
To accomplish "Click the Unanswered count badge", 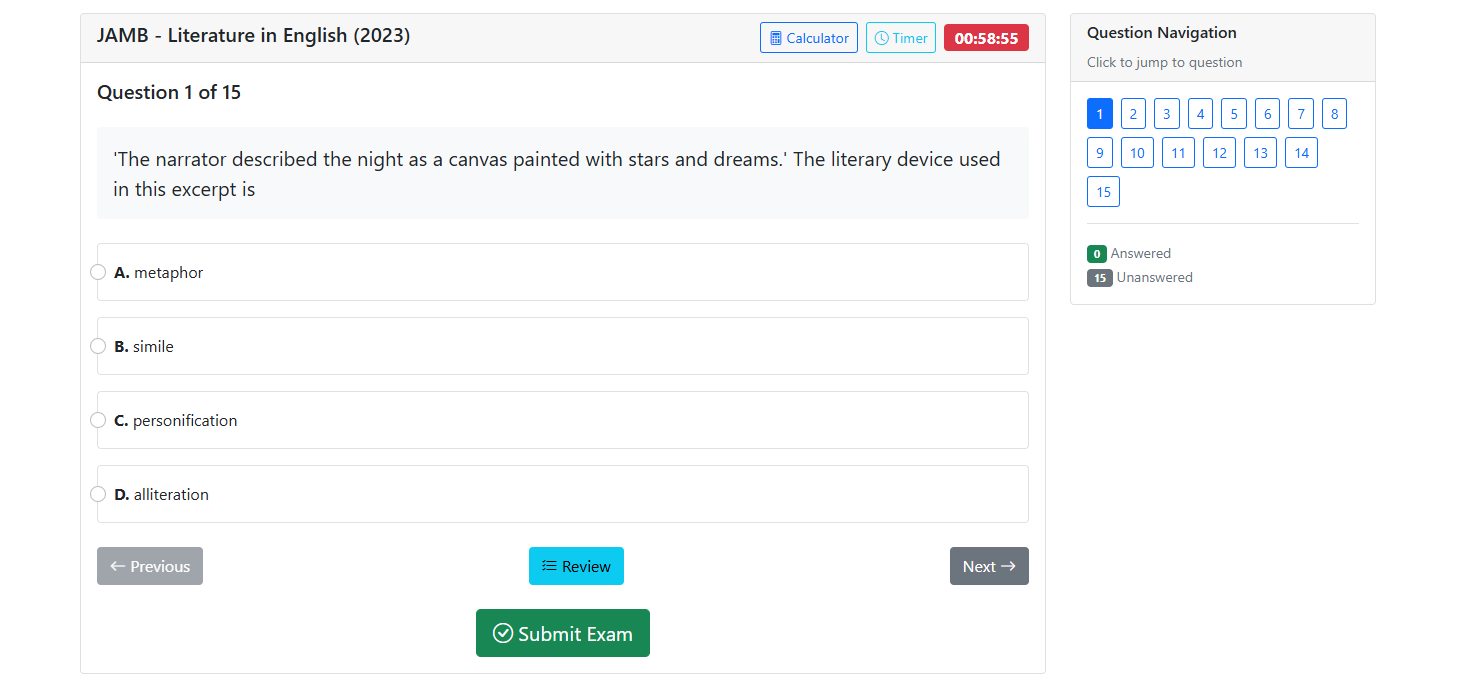I will pyautogui.click(x=1100, y=278).
